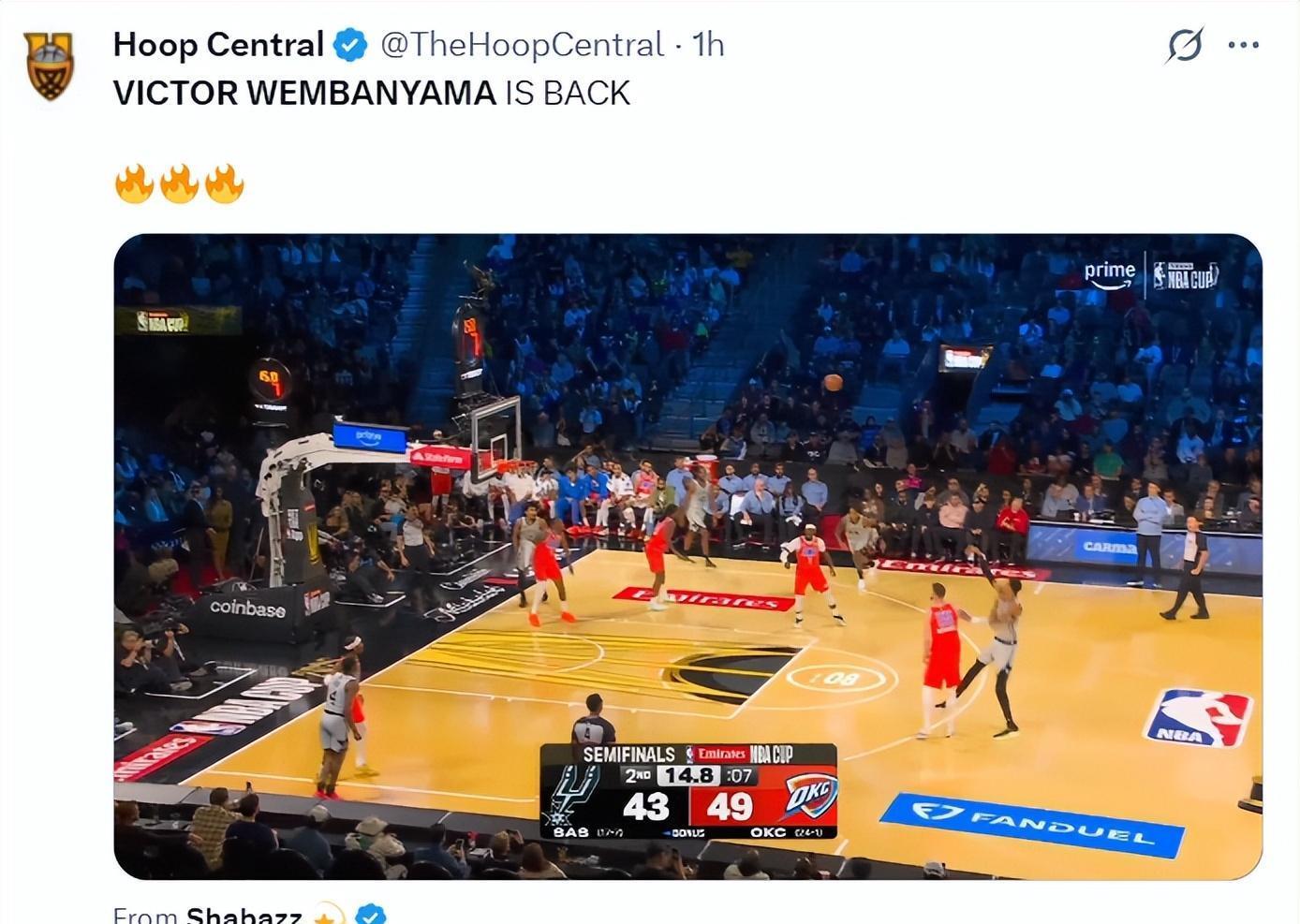Click the FanDuel court logo
This screenshot has width=1300, height=924.
pos(1032,825)
